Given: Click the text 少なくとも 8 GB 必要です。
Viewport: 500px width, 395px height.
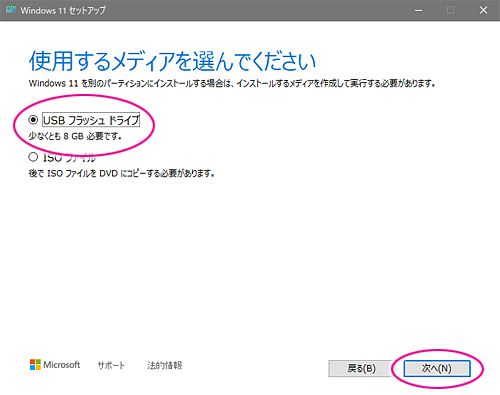Looking at the screenshot, I should pos(75,136).
